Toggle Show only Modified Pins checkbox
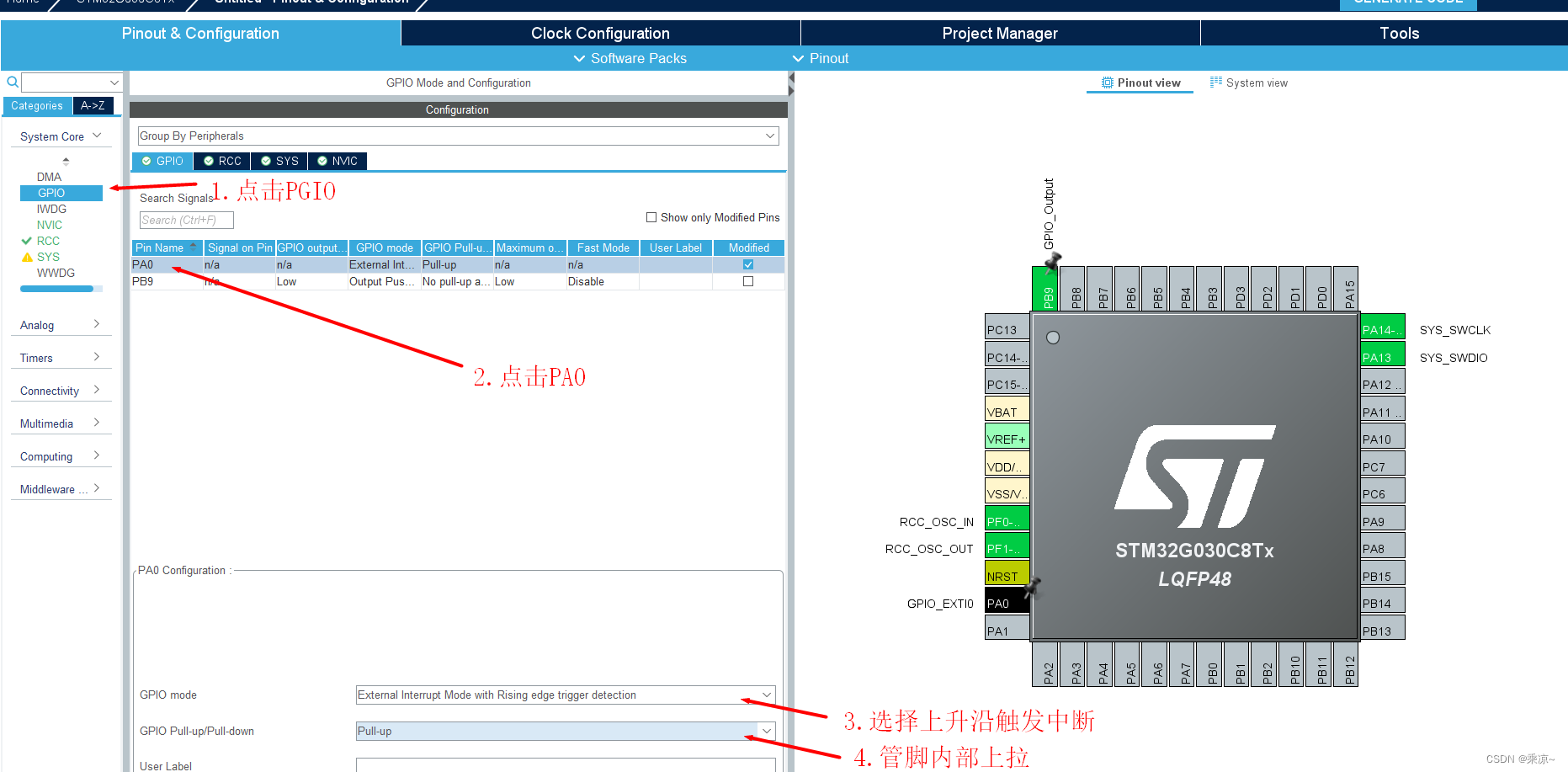Viewport: 1568px width, 772px height. tap(651, 217)
